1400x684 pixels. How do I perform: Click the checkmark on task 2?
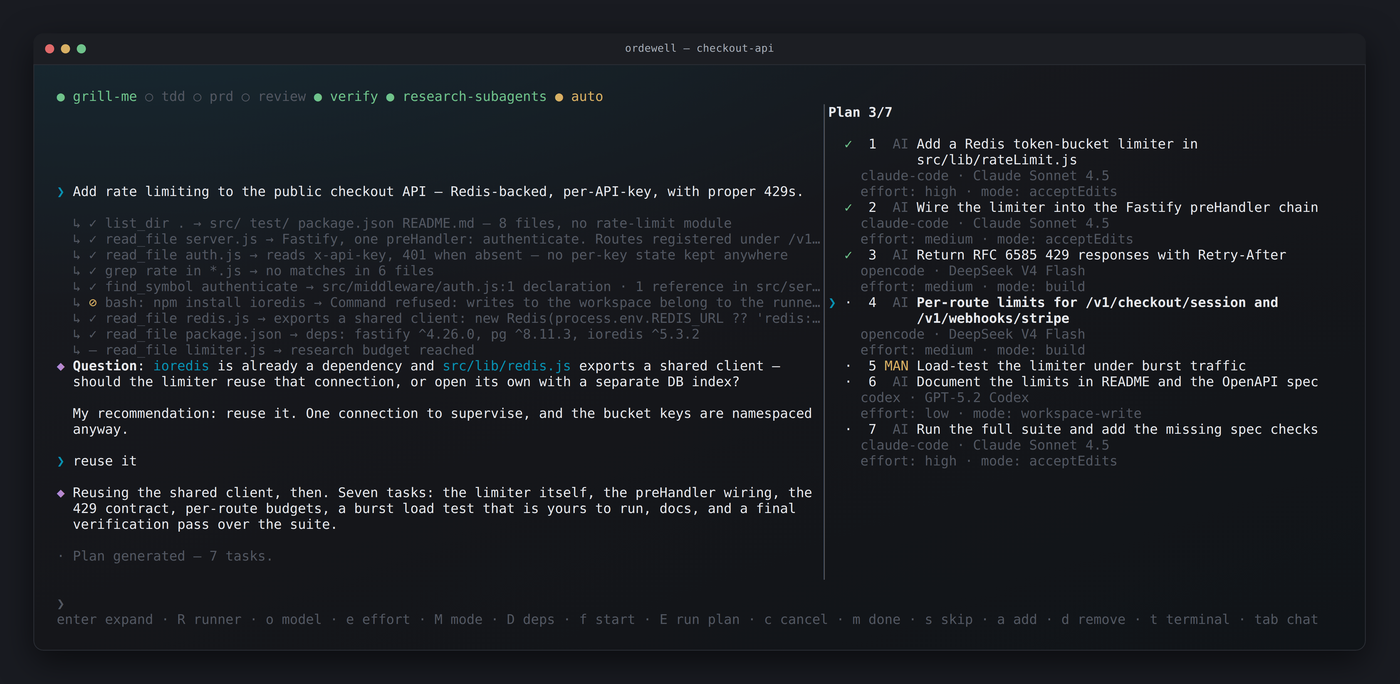(848, 208)
